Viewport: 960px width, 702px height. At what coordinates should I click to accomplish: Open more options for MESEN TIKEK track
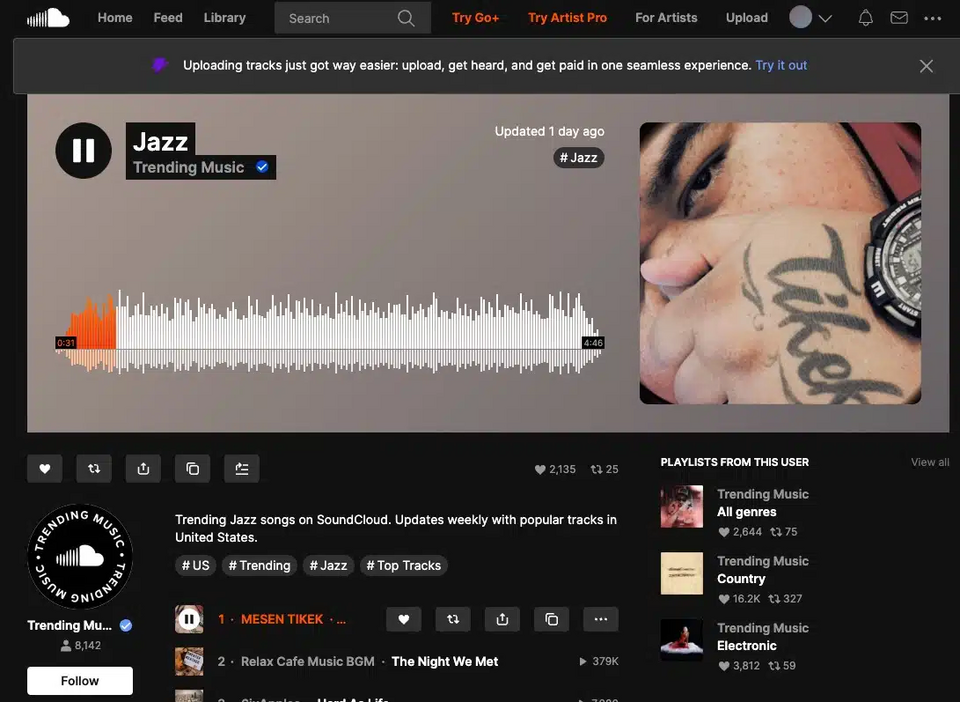601,619
